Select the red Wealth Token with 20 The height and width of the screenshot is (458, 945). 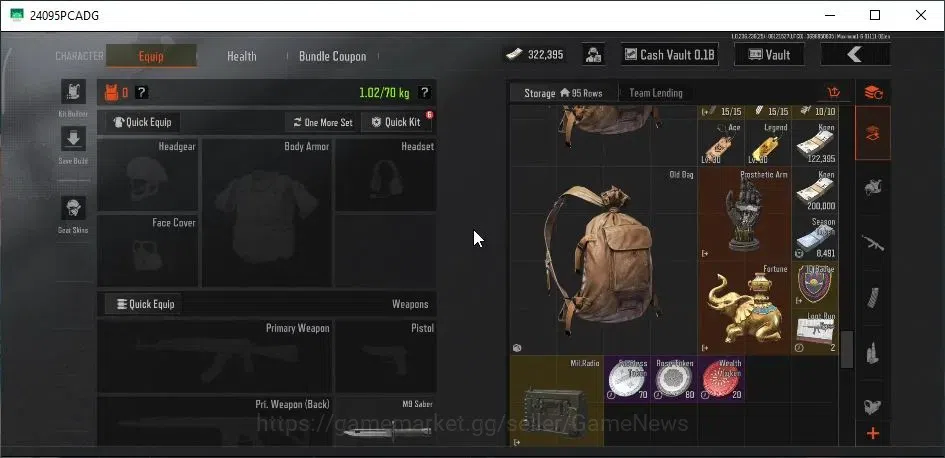(721, 378)
